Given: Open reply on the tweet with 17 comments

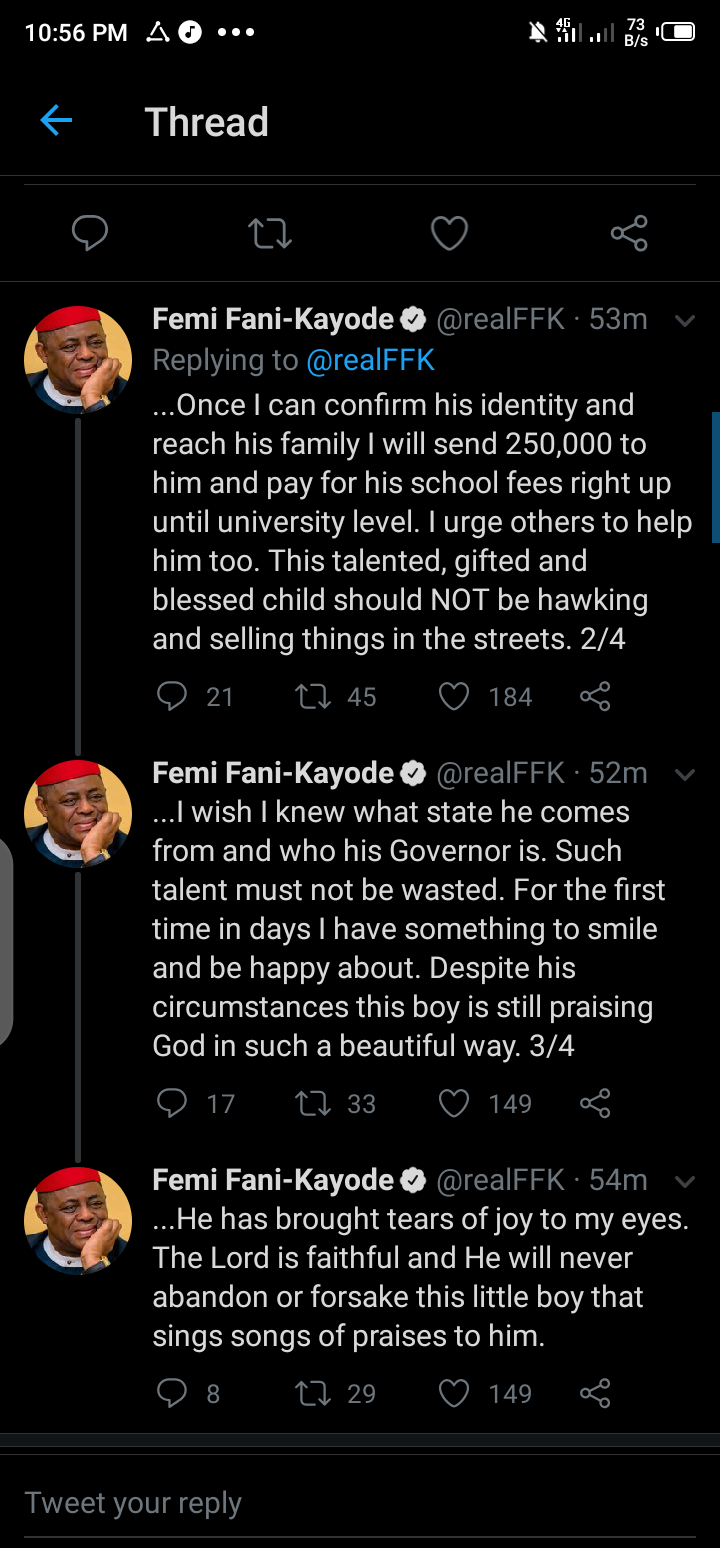Looking at the screenshot, I should pos(172,1103).
